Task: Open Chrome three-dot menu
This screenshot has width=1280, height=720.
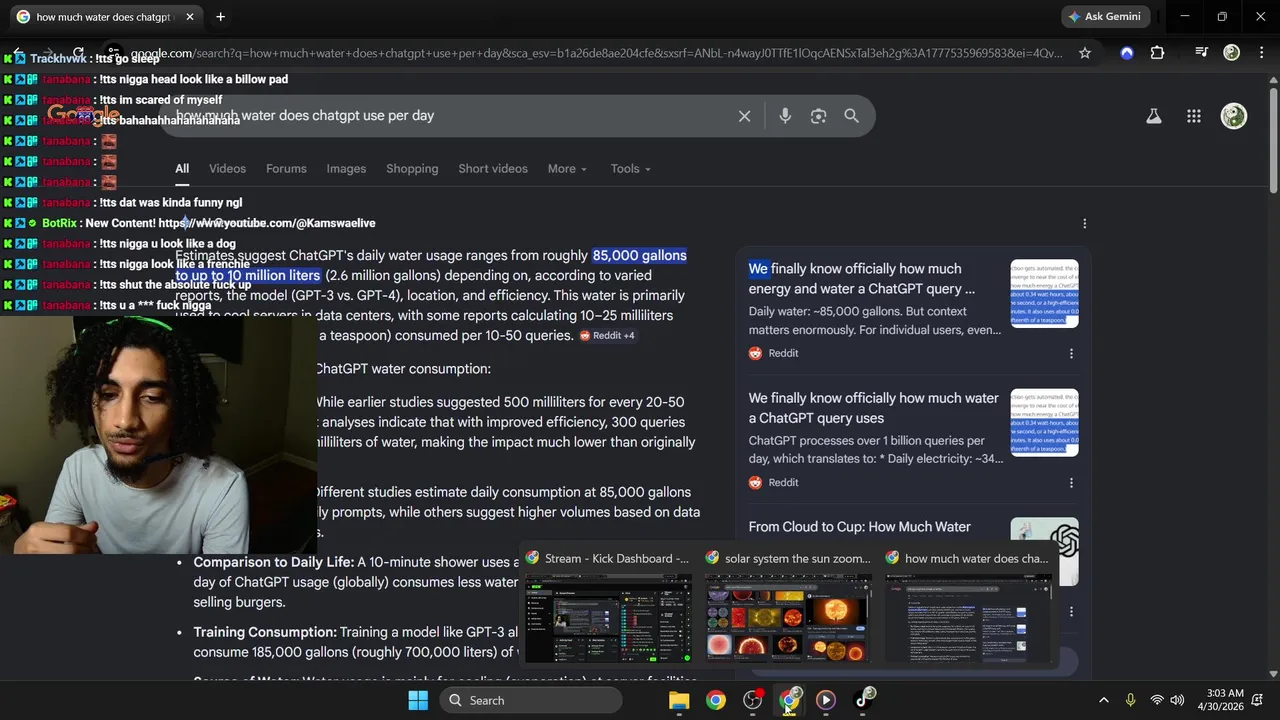Action: point(1260,53)
